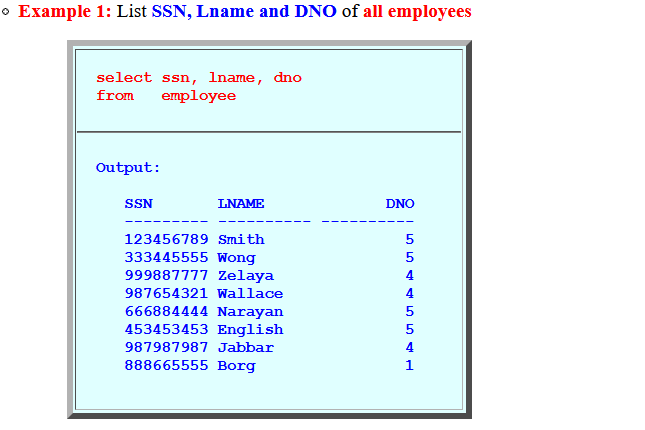
Task: Select the last name Wallace
Action: click(250, 293)
